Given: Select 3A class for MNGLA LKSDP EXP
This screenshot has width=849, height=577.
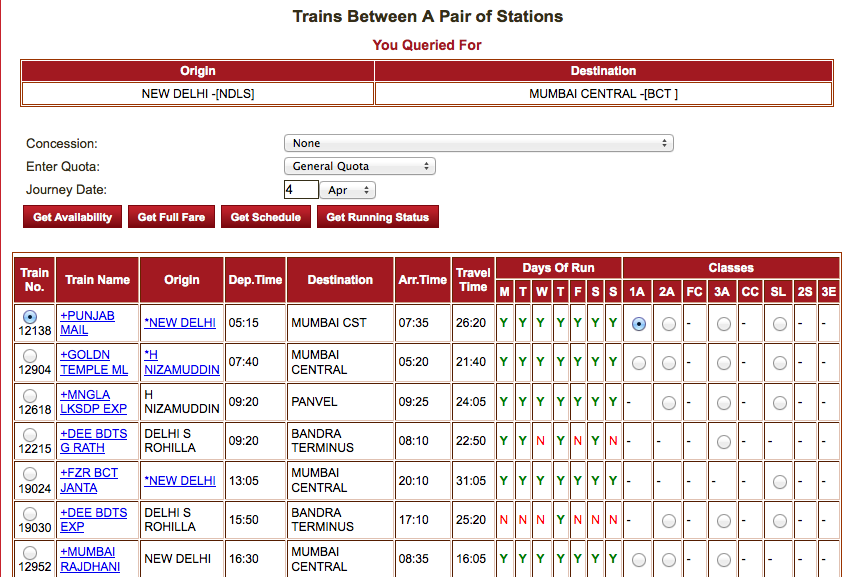Looking at the screenshot, I should pyautogui.click(x=723, y=402).
